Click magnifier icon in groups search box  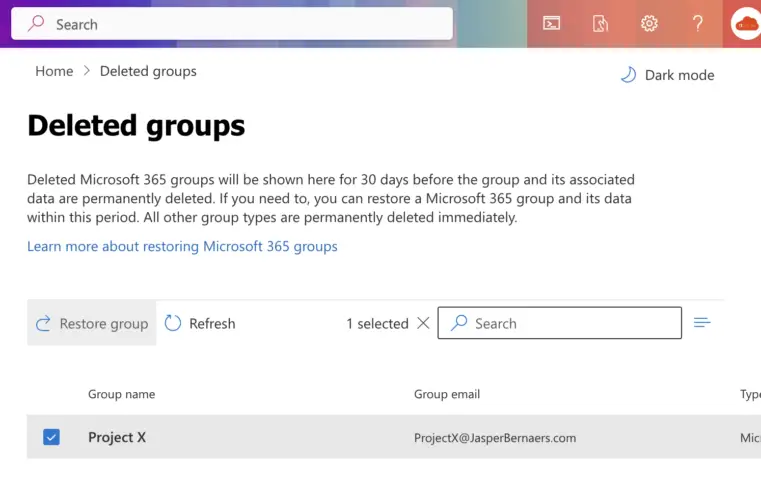click(x=459, y=323)
